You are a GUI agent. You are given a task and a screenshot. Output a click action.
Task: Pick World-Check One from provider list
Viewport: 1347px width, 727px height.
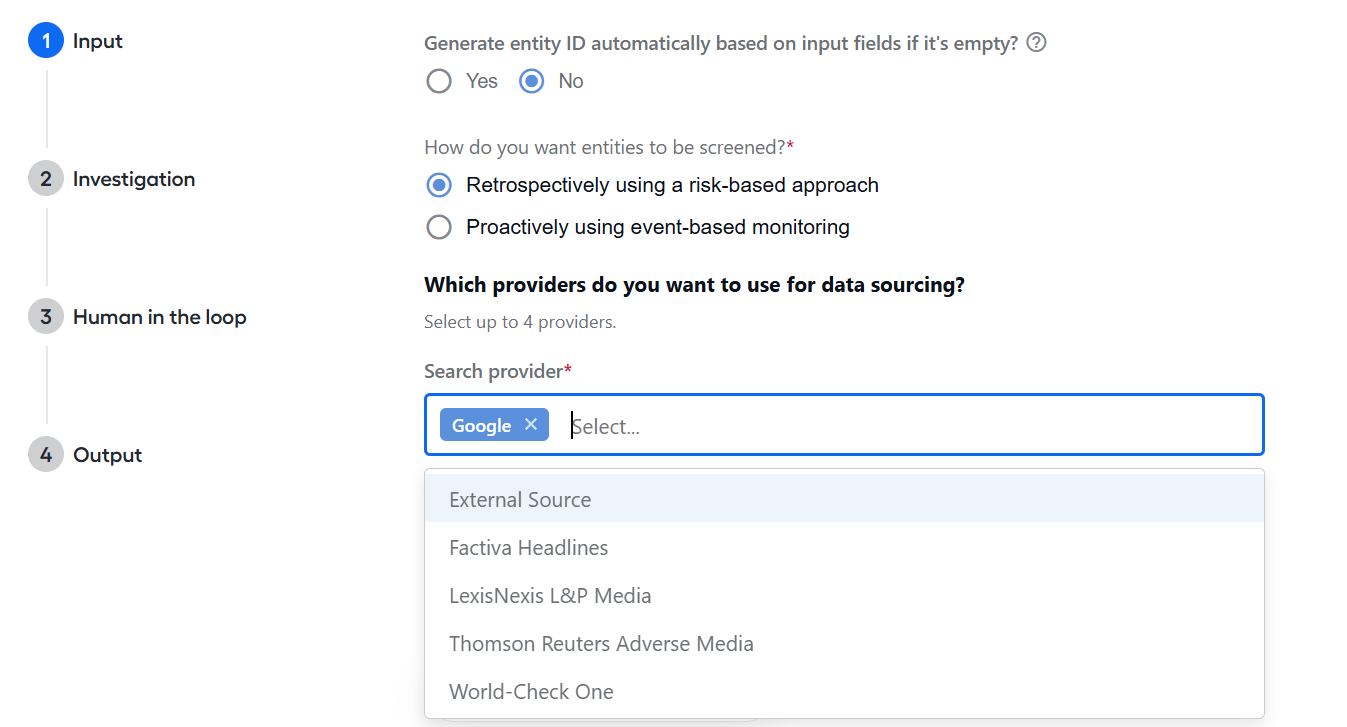(844, 691)
